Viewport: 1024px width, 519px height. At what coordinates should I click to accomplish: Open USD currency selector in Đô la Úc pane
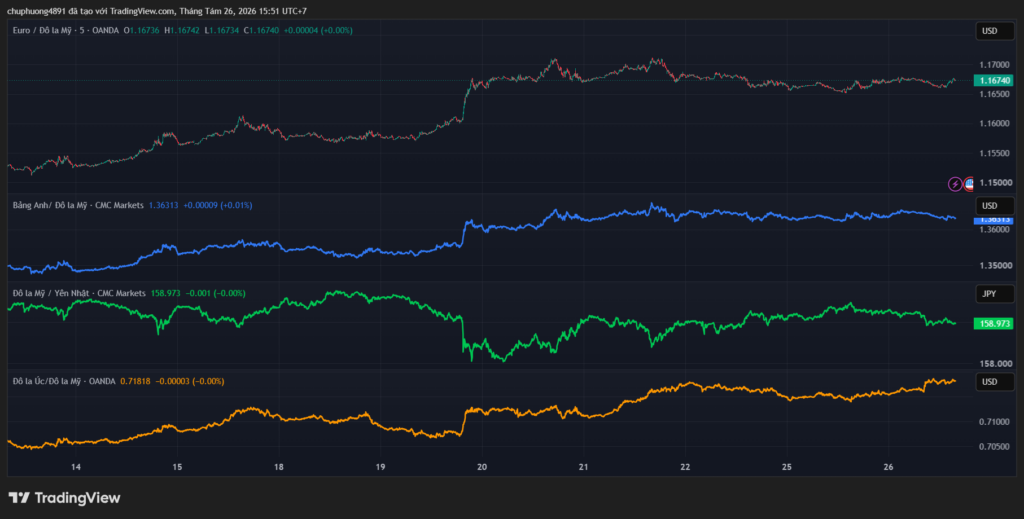pyautogui.click(x=994, y=382)
